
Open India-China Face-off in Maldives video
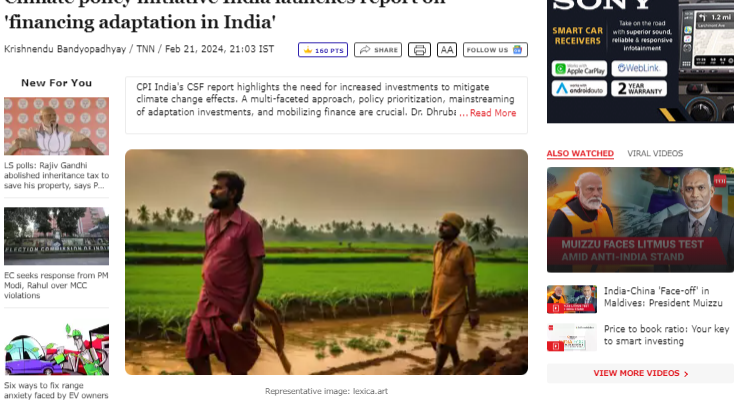(663, 297)
